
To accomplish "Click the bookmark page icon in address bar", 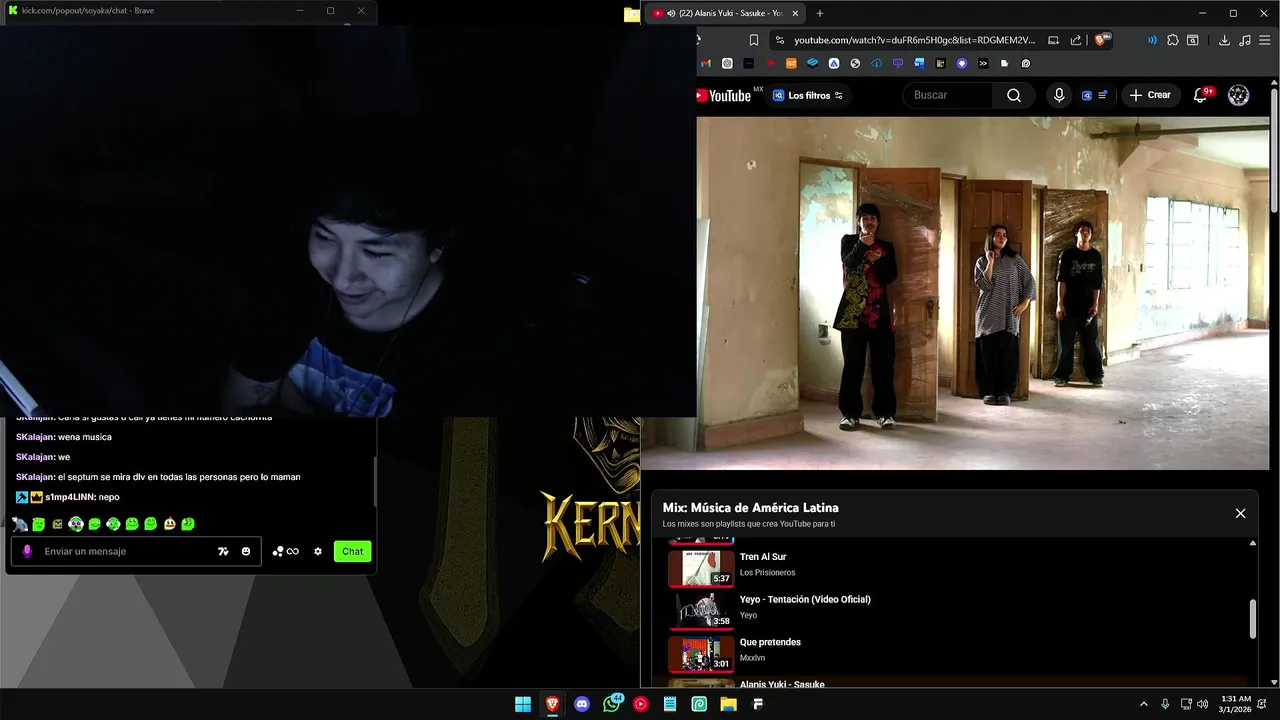I will [754, 40].
